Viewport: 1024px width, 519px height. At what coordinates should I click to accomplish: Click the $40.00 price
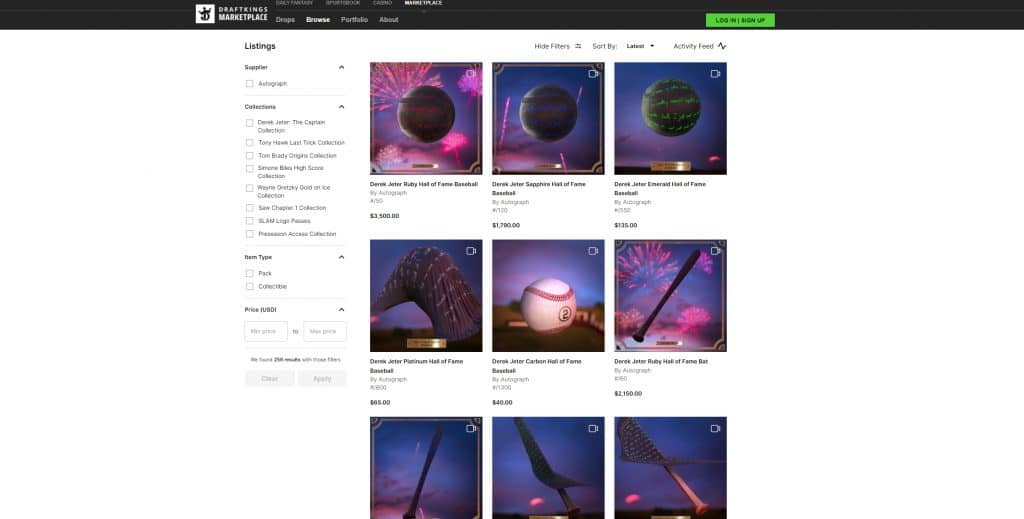click(502, 403)
